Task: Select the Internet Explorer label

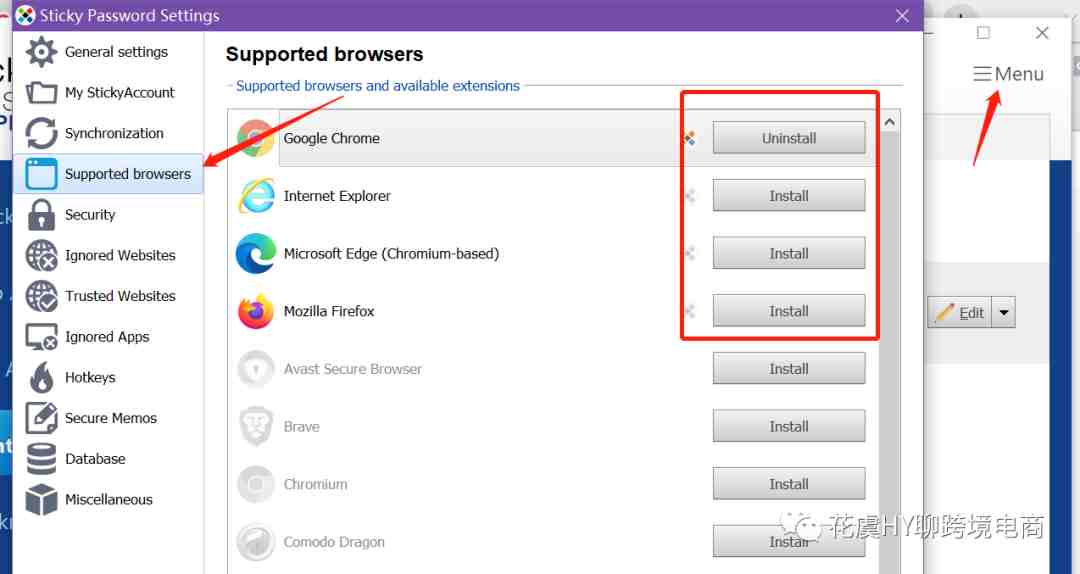Action: (x=337, y=196)
